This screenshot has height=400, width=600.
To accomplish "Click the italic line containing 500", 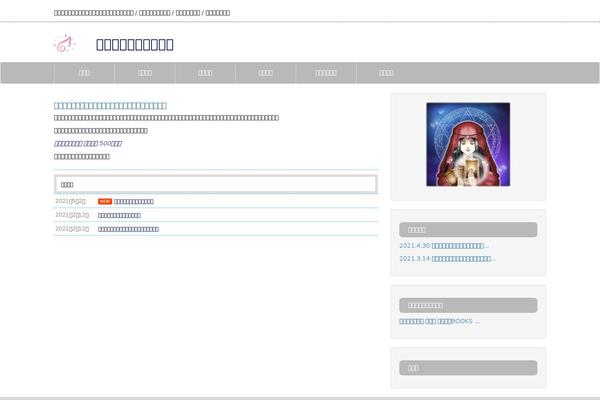I will 88,144.
